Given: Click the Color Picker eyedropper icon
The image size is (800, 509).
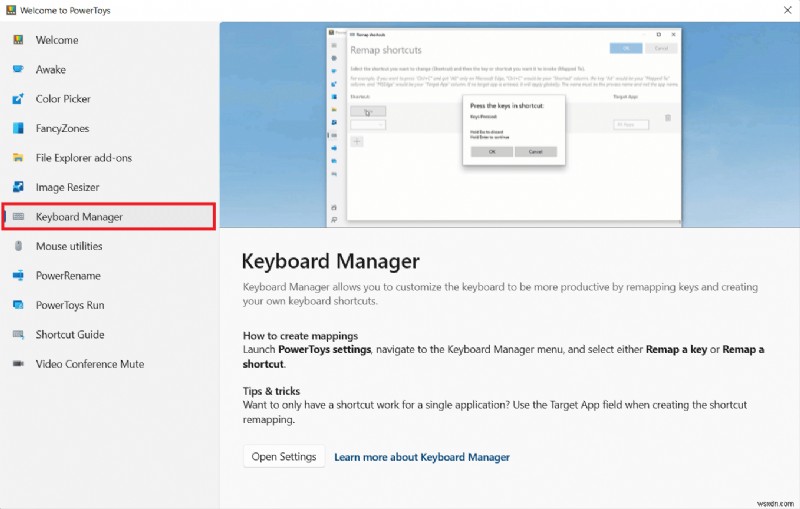Looking at the screenshot, I should click(x=18, y=99).
